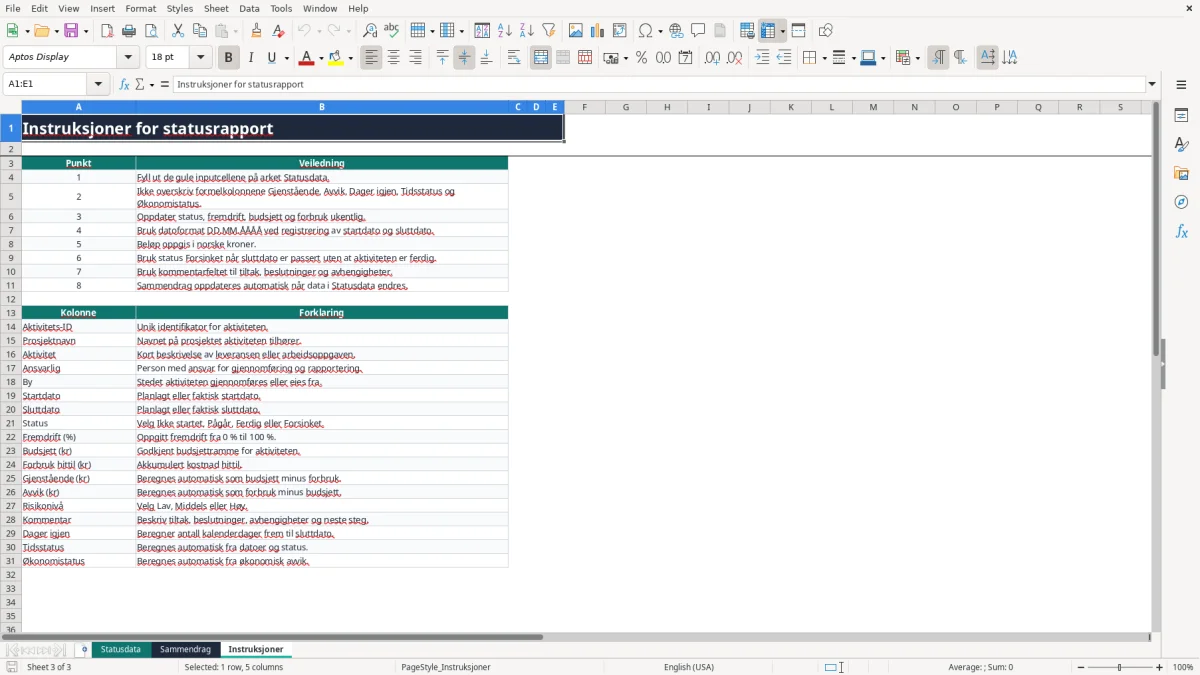The width and height of the screenshot is (1200, 675).
Task: Click the Split Window icon
Action: (798, 31)
